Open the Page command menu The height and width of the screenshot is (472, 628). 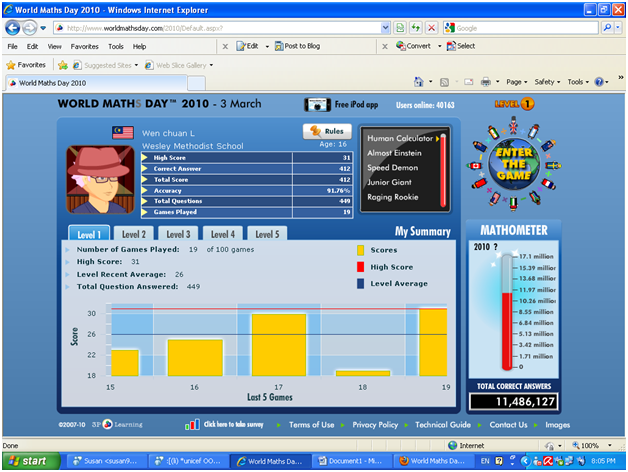tap(517, 82)
